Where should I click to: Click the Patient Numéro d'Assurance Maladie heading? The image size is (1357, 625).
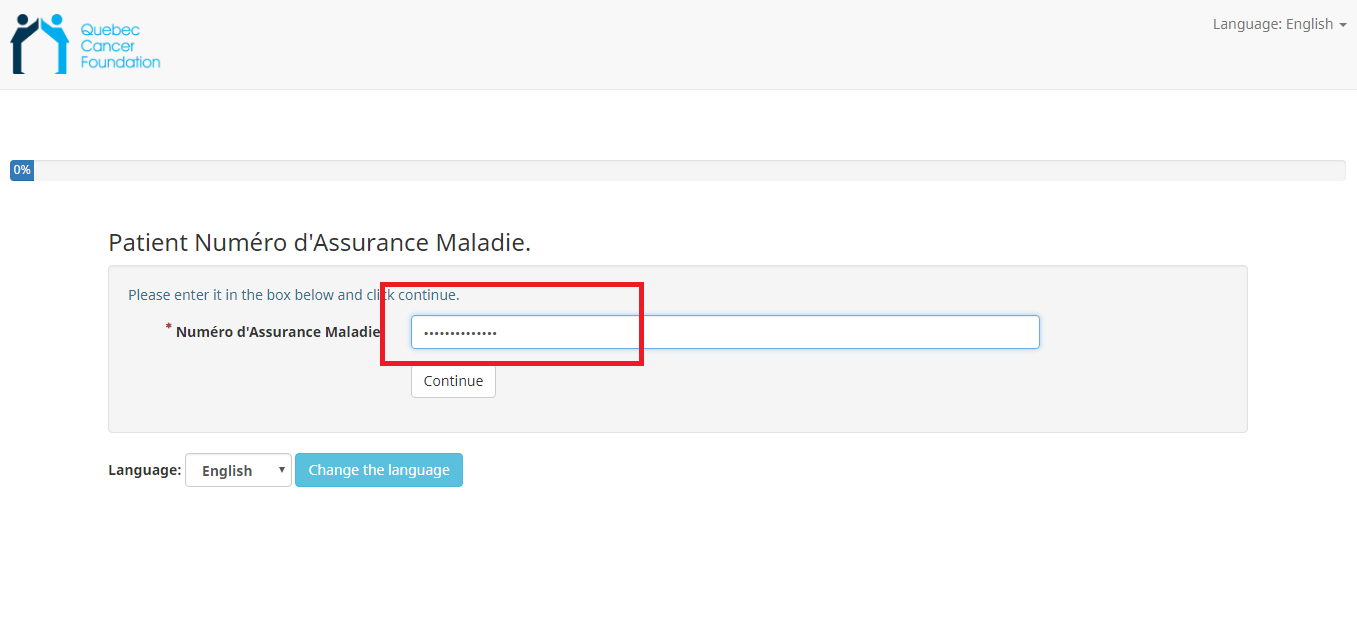click(x=319, y=243)
